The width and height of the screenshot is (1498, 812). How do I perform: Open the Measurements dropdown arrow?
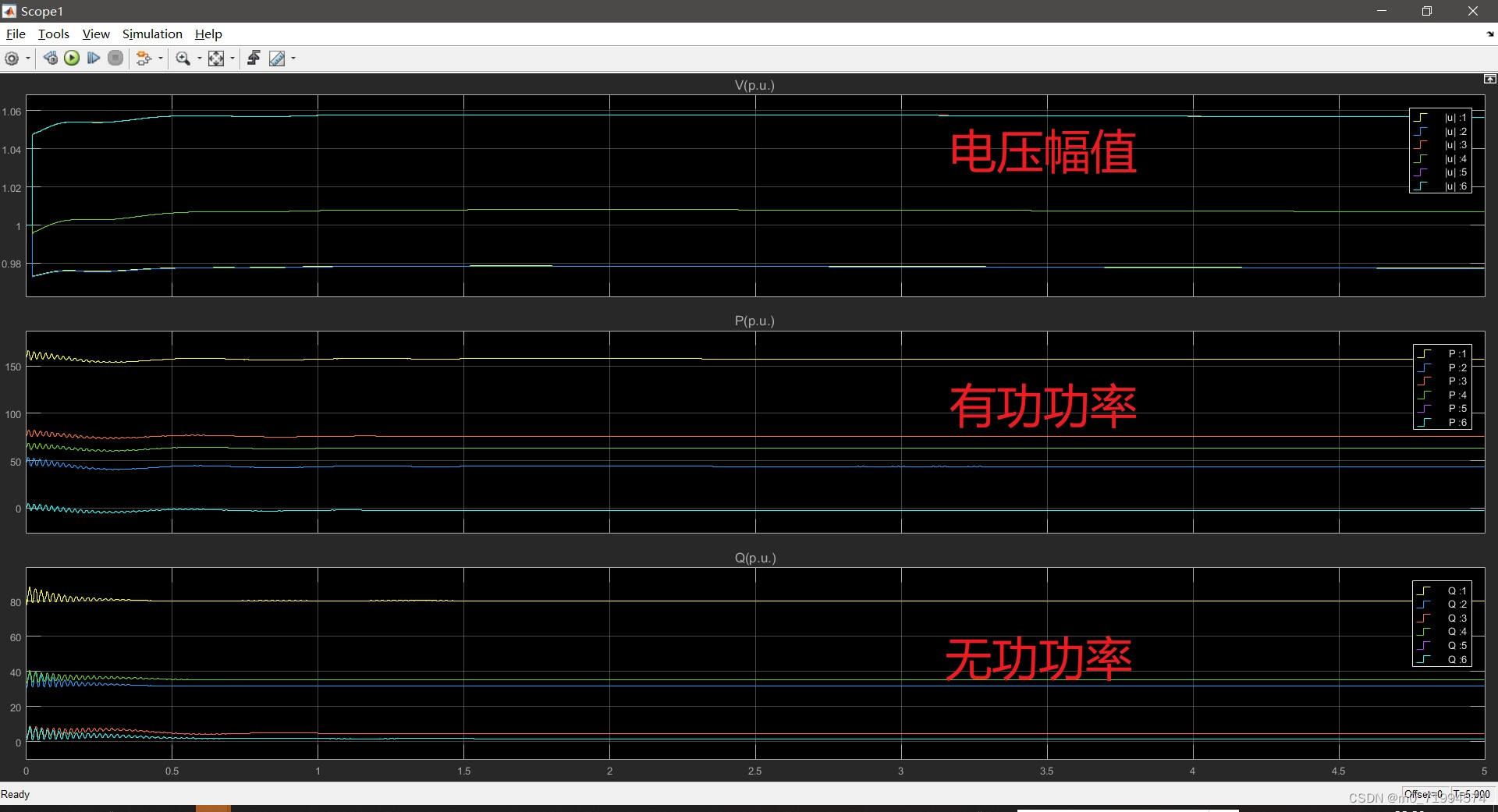293,58
